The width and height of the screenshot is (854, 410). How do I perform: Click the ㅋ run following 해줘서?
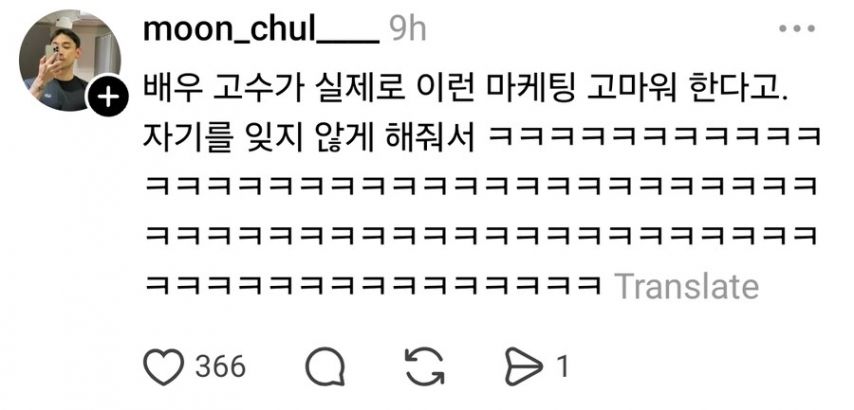pyautogui.click(x=655, y=136)
